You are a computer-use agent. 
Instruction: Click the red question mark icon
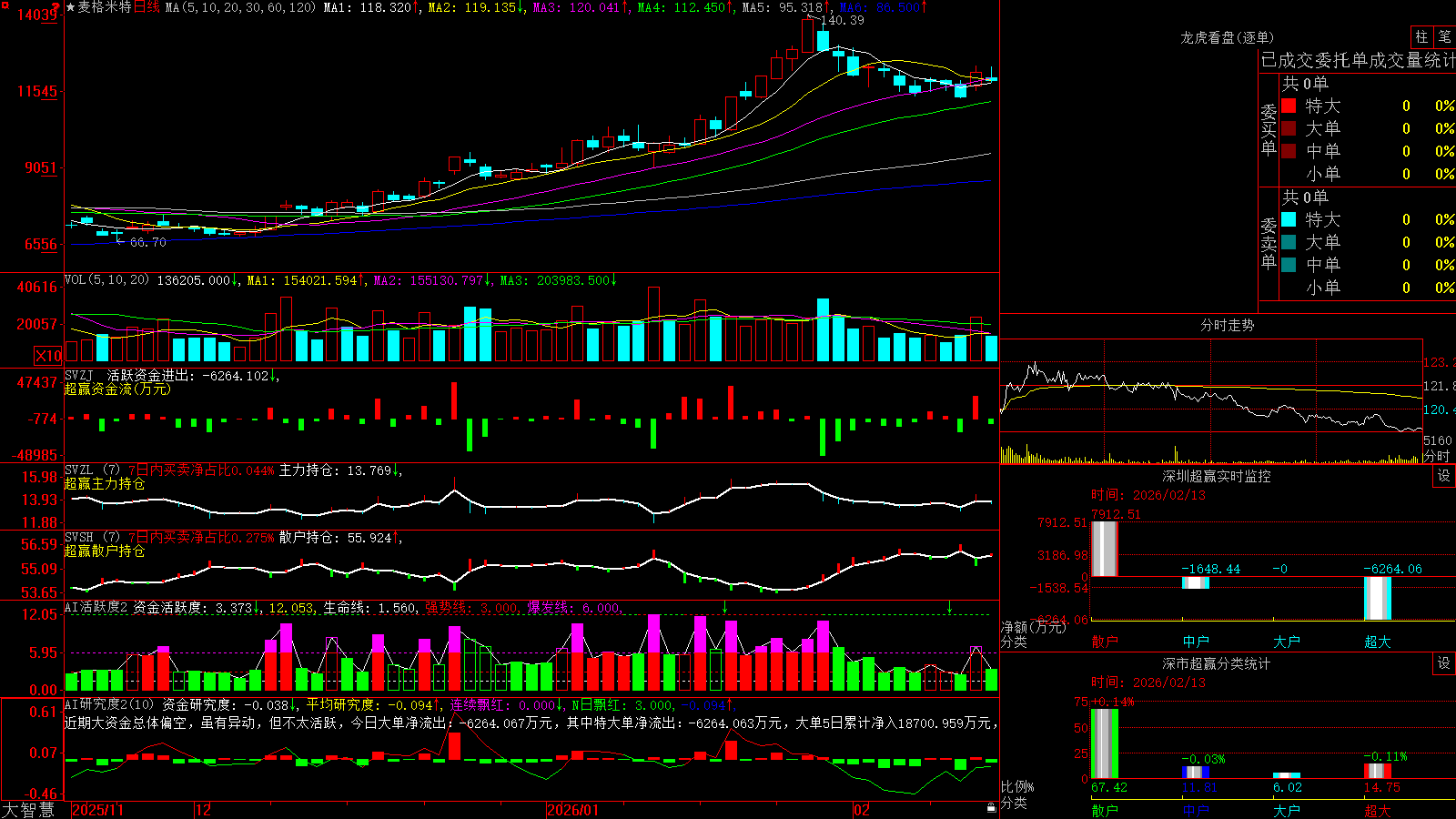(x=56, y=7)
